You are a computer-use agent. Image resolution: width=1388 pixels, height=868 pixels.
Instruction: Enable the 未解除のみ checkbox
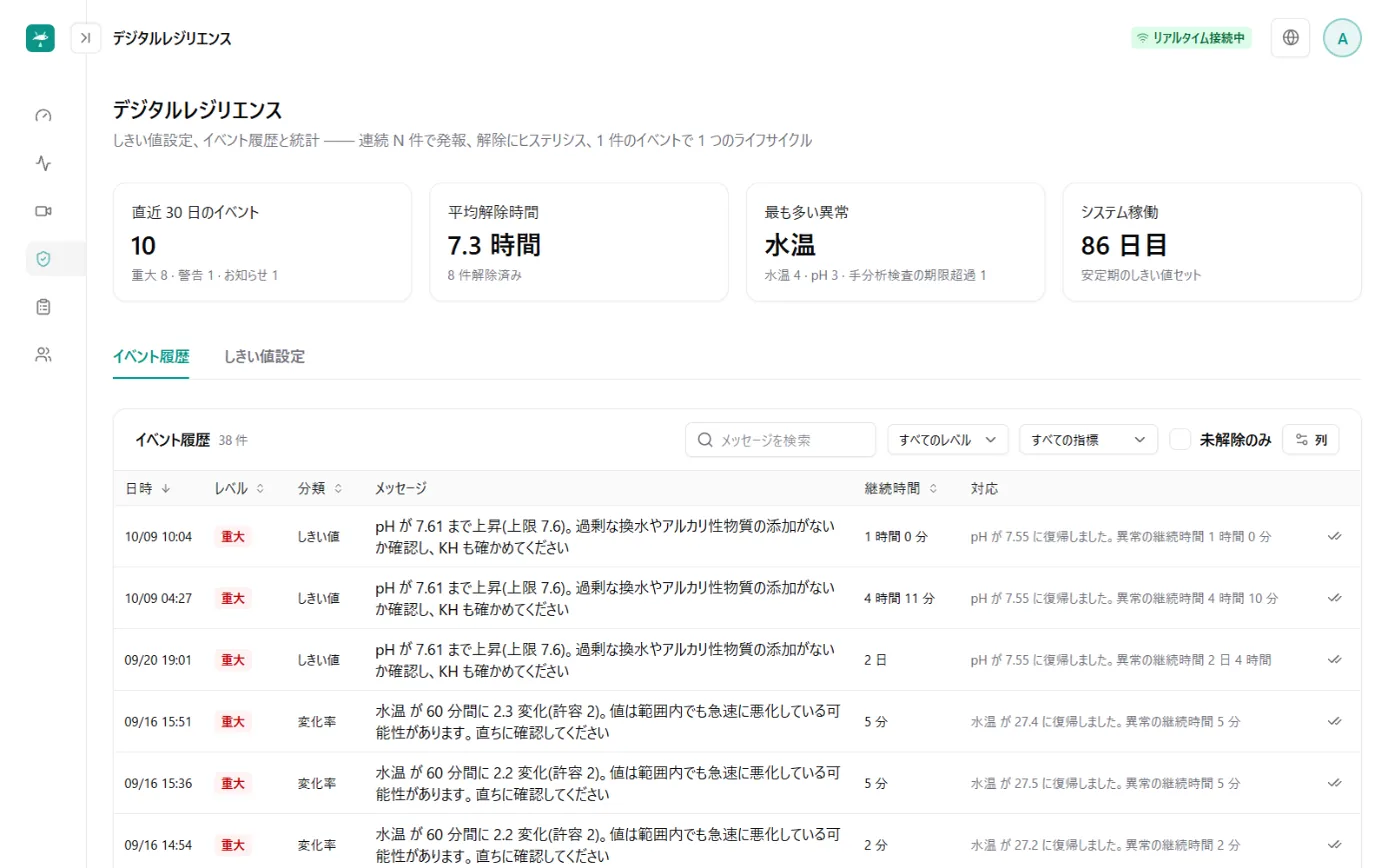1180,439
